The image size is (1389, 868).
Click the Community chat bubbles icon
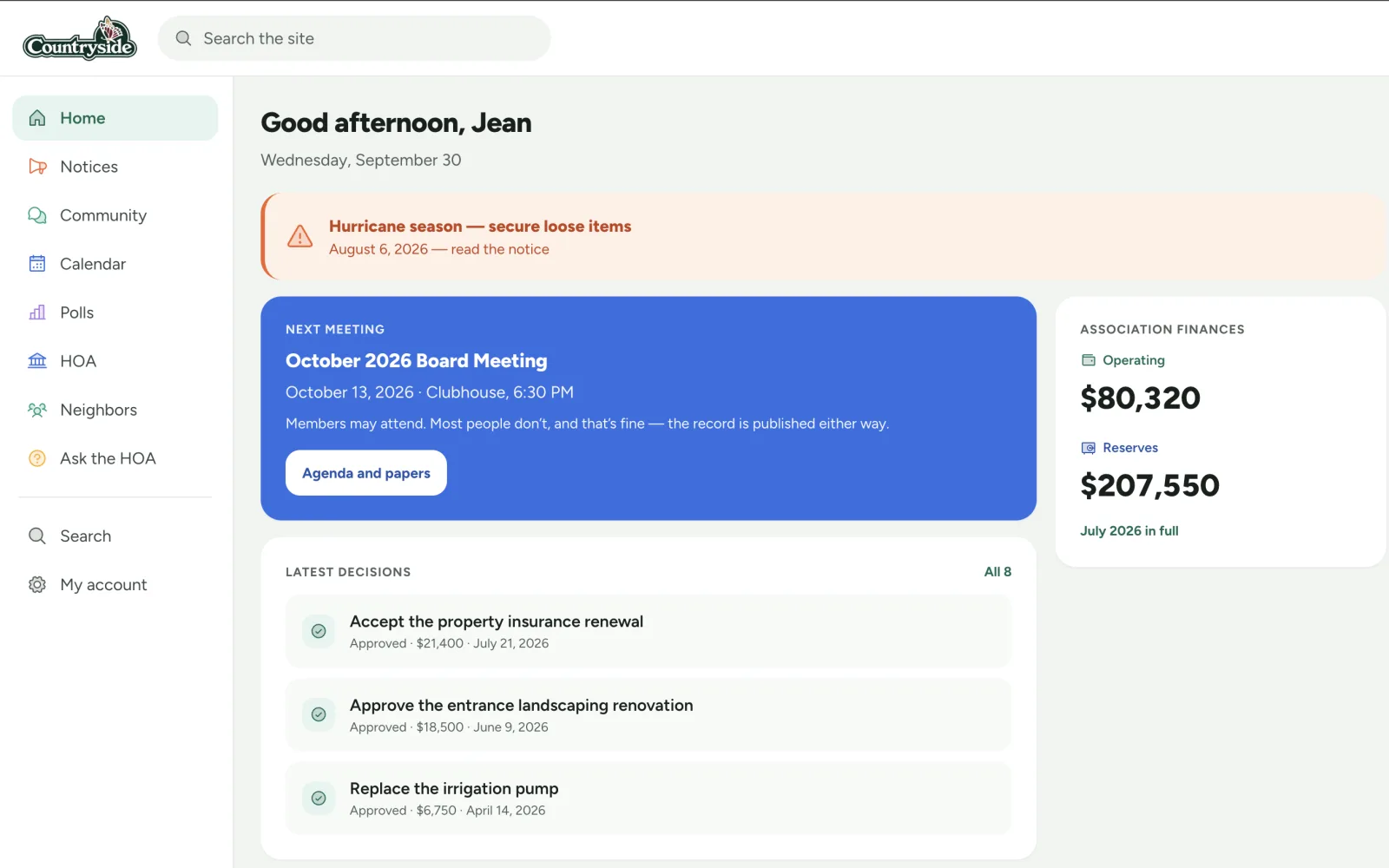[x=37, y=215]
